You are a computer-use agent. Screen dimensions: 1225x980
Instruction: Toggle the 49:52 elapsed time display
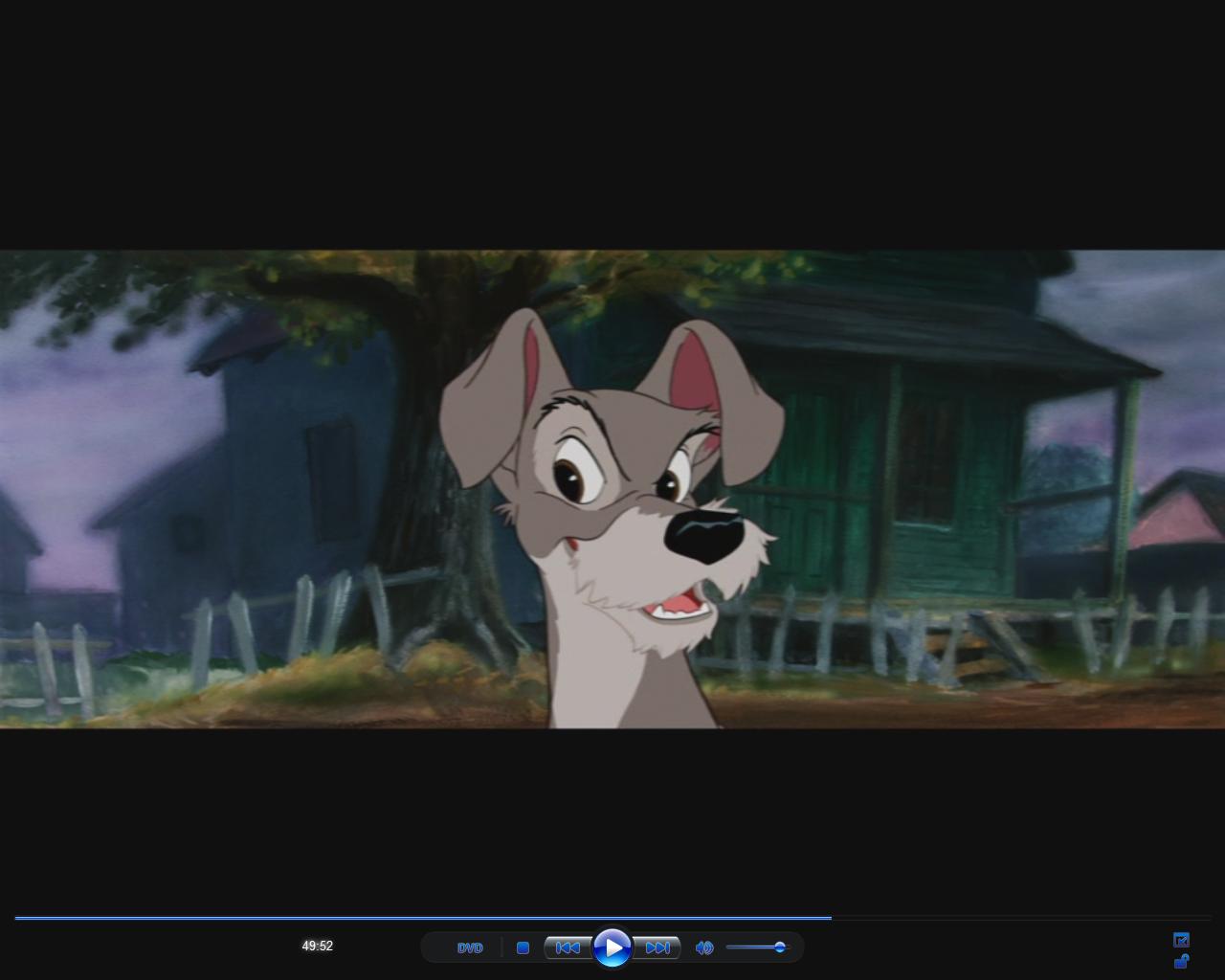[318, 946]
